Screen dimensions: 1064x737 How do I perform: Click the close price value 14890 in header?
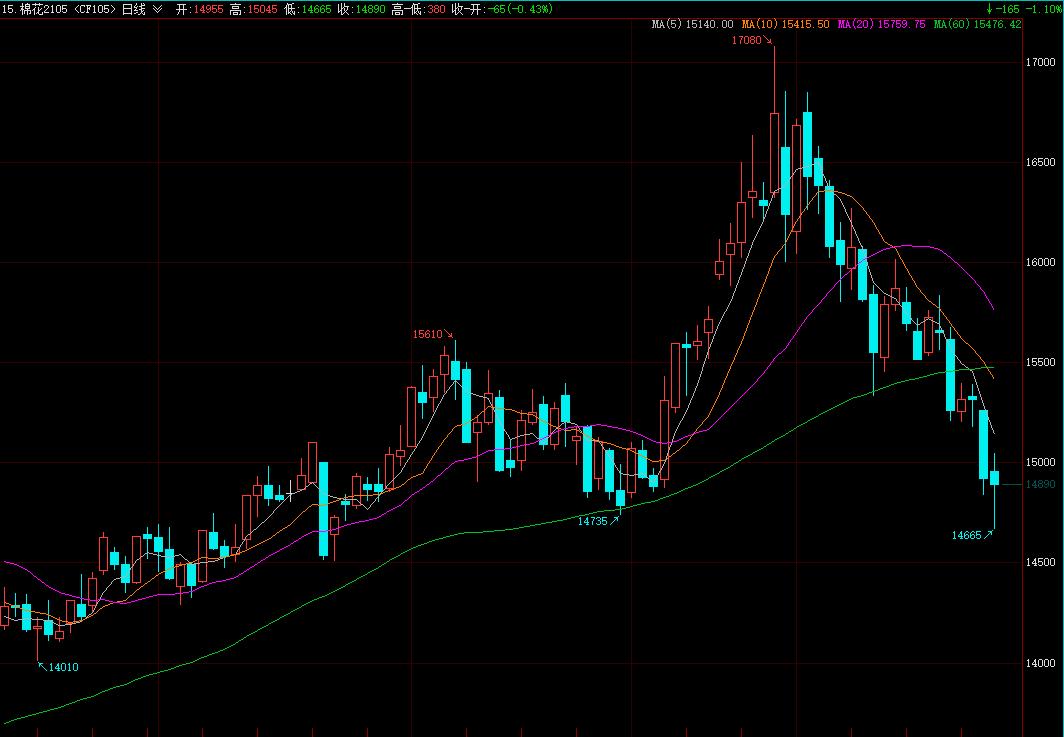pos(370,9)
